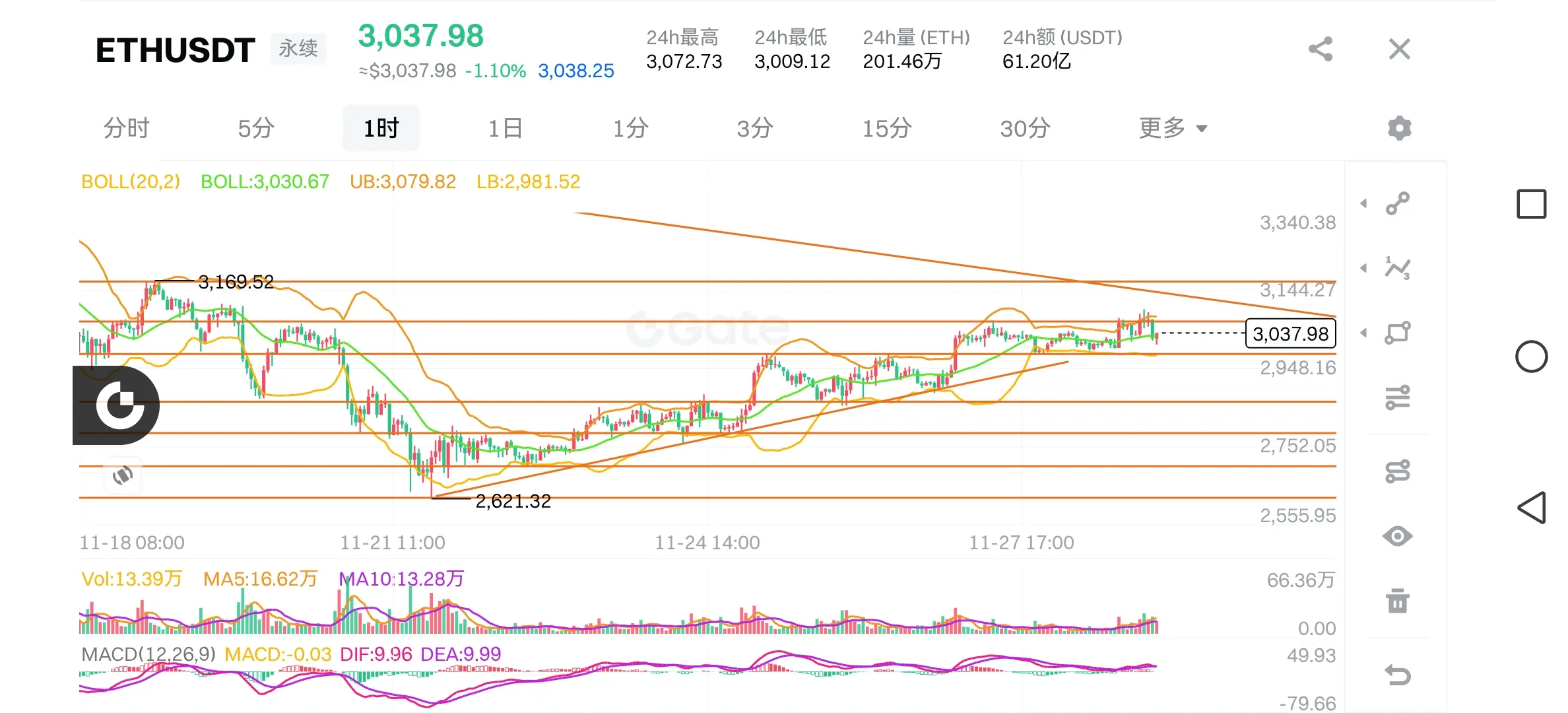Image resolution: width=1568 pixels, height=713 pixels.
Task: Undo last drawing with arrow icon
Action: [x=1397, y=675]
